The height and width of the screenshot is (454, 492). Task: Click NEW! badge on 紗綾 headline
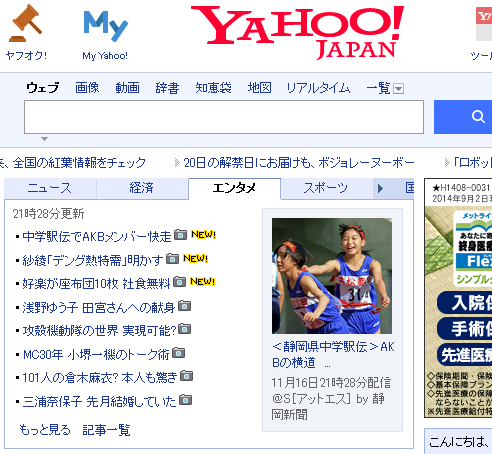[196, 258]
